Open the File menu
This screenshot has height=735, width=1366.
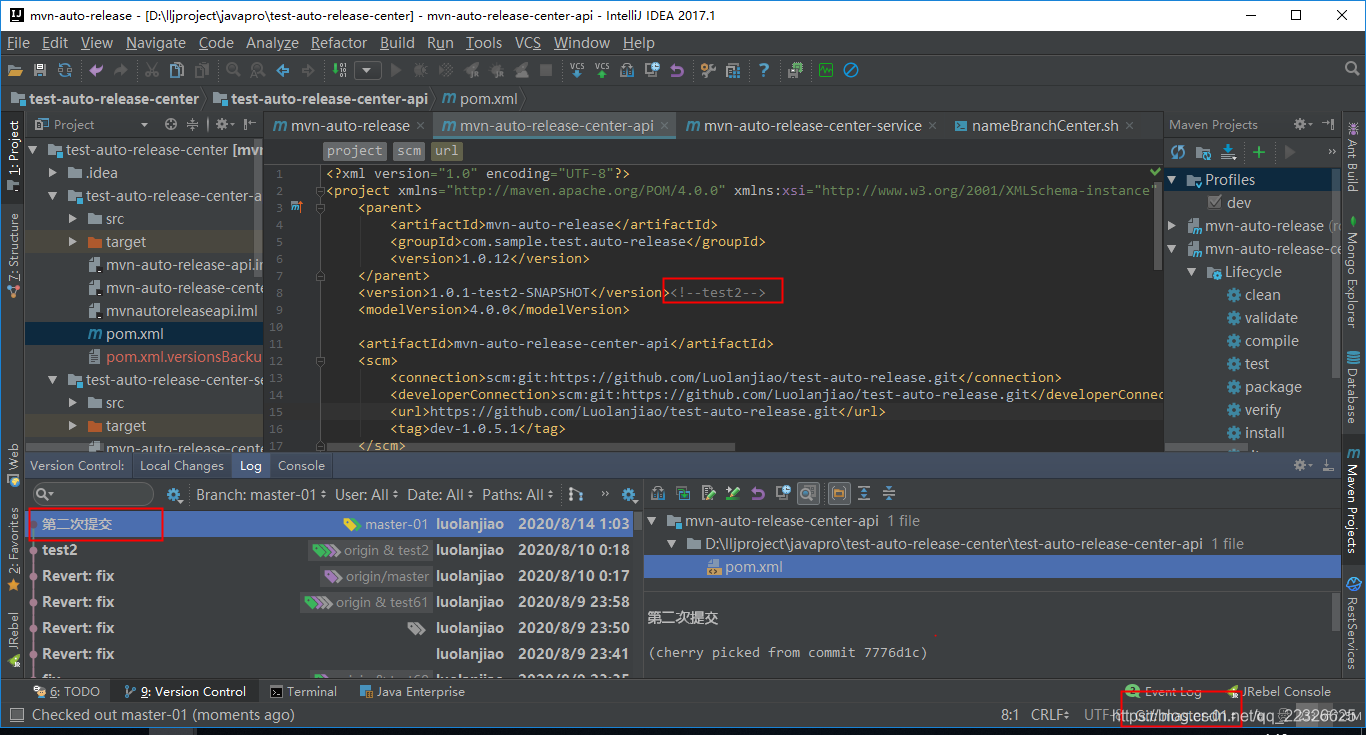coord(18,43)
